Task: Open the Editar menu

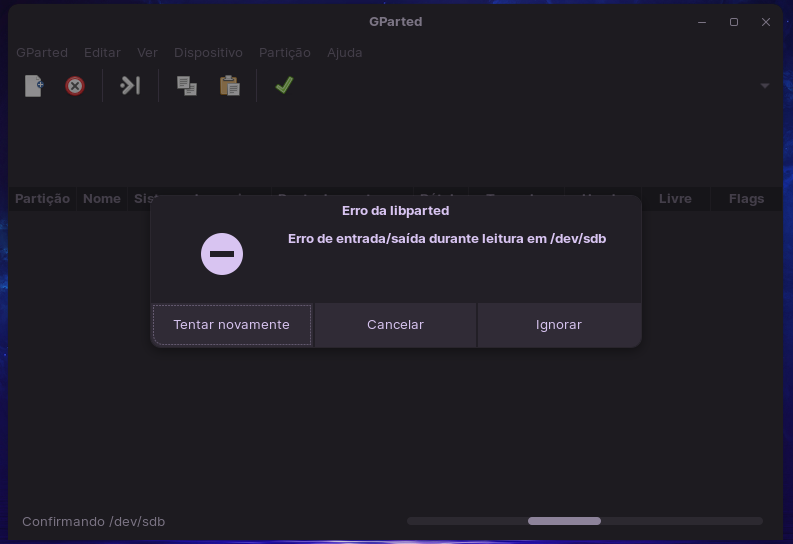Action: tap(102, 53)
